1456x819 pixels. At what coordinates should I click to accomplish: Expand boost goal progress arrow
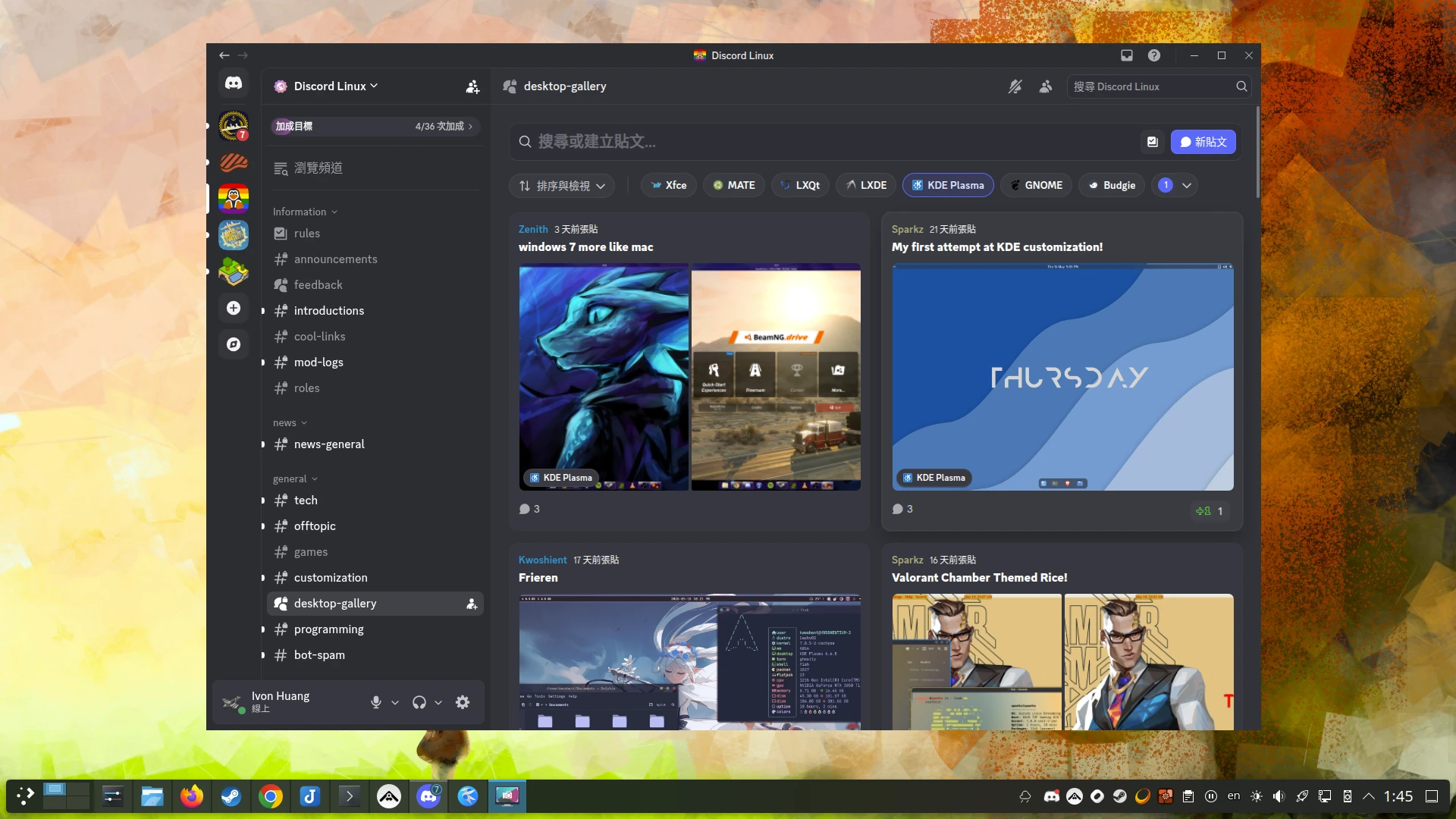(471, 127)
